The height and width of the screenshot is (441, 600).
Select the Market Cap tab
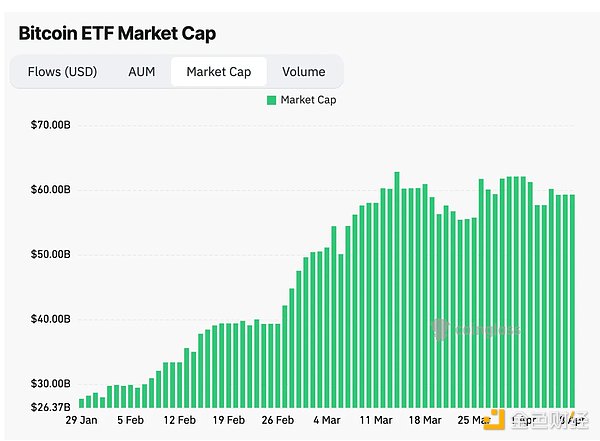[219, 72]
